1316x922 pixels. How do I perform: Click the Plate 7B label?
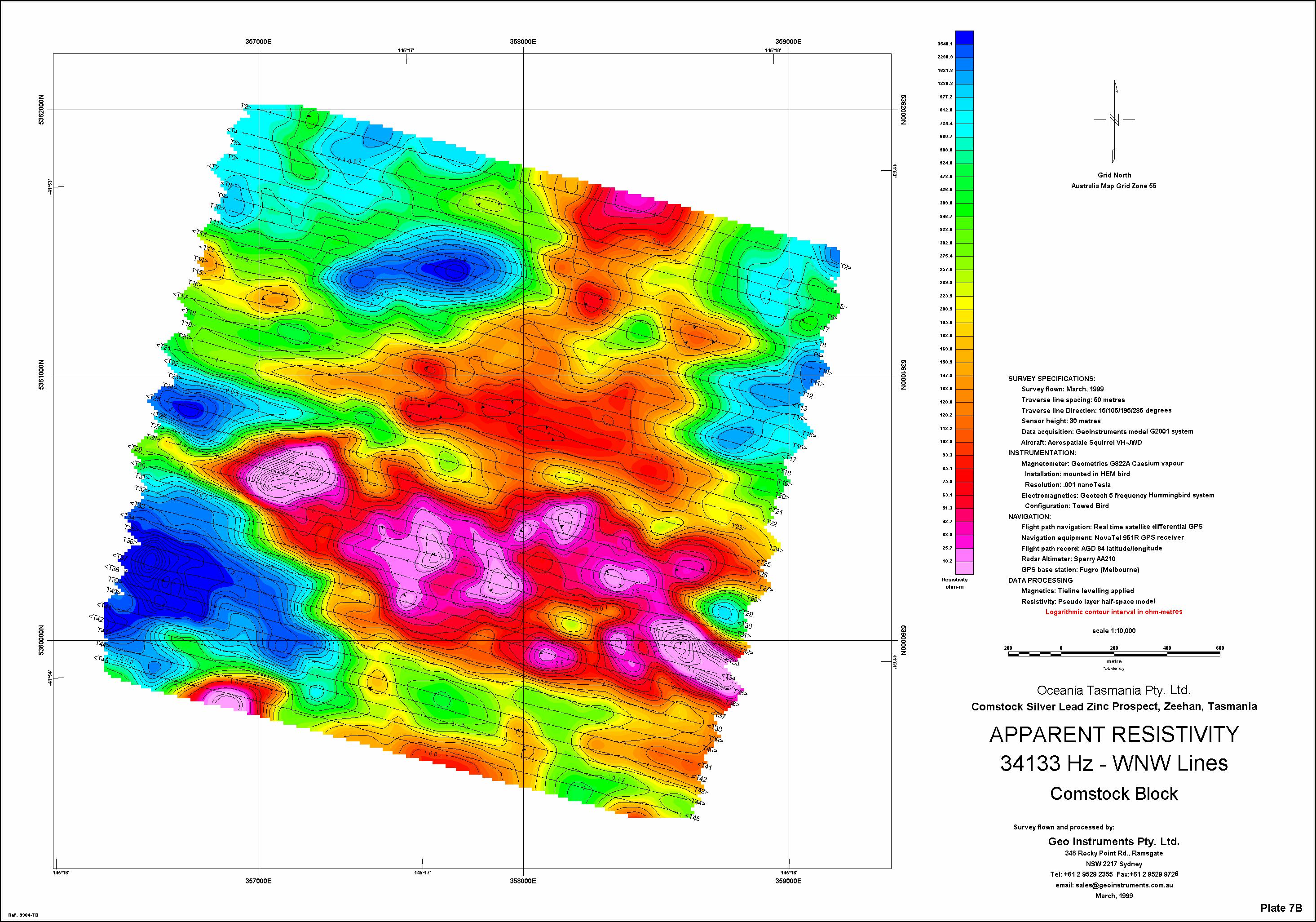tap(1281, 908)
